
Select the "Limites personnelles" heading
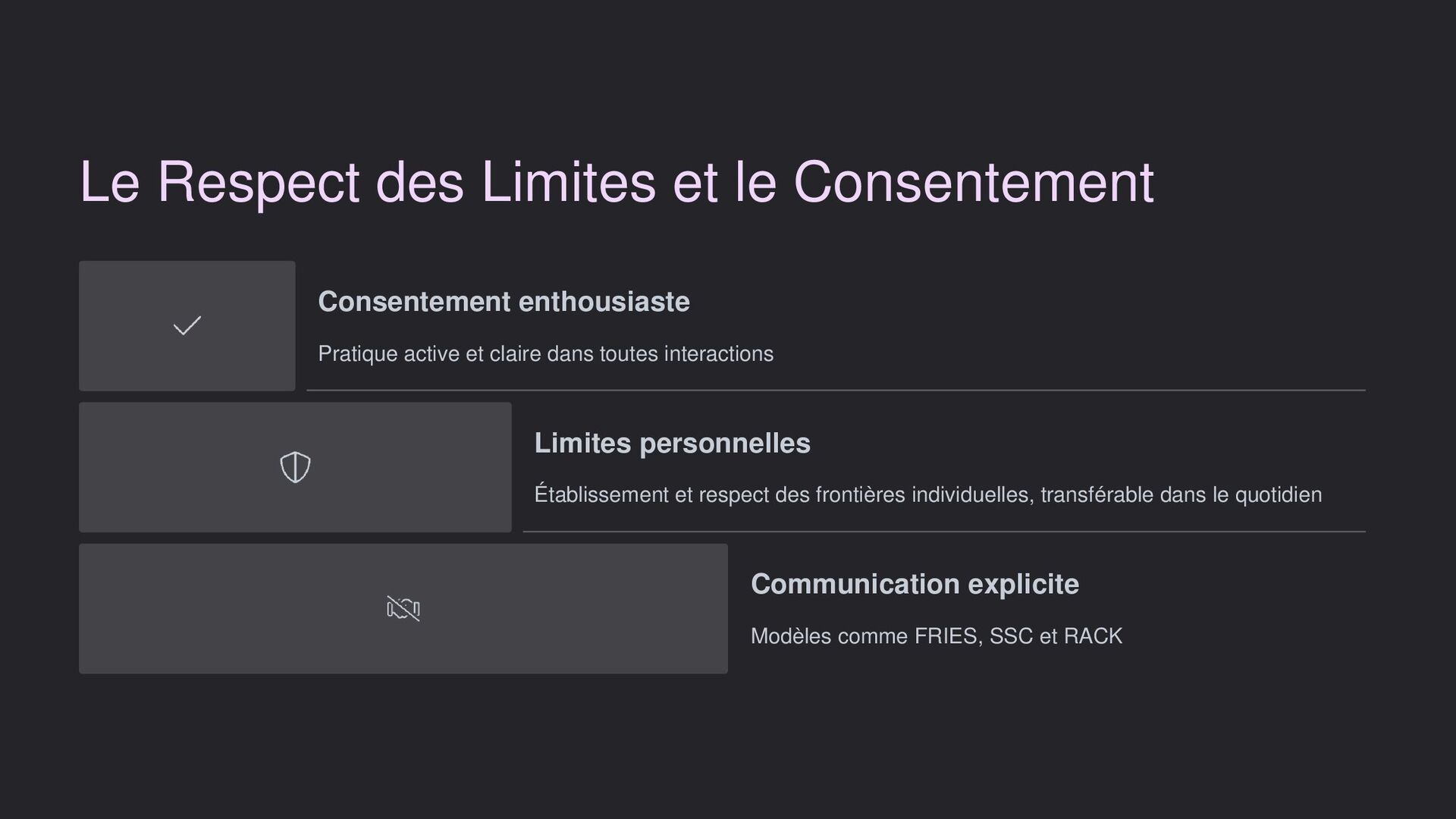[672, 443]
